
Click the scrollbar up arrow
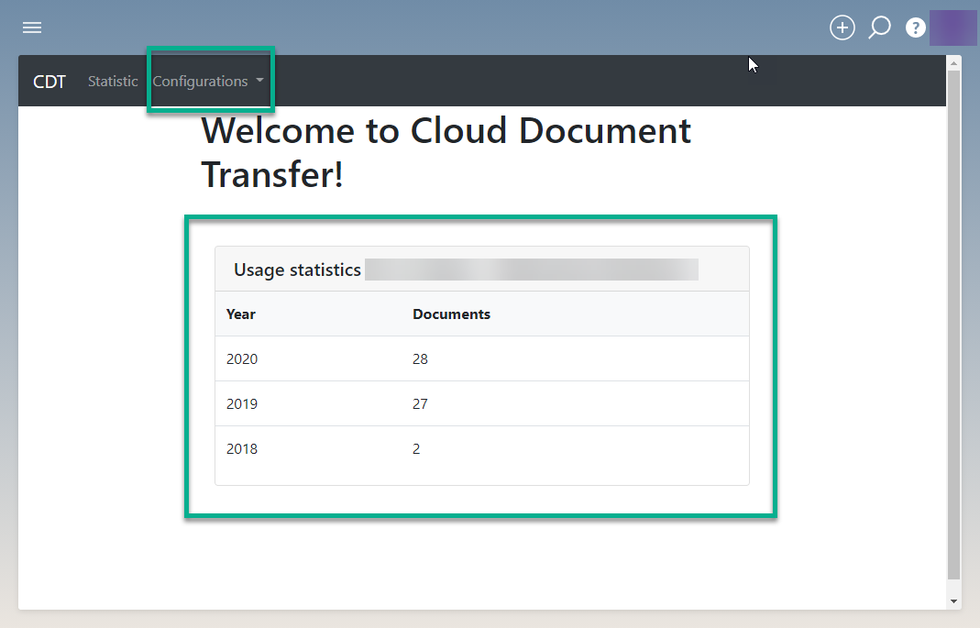tap(953, 63)
